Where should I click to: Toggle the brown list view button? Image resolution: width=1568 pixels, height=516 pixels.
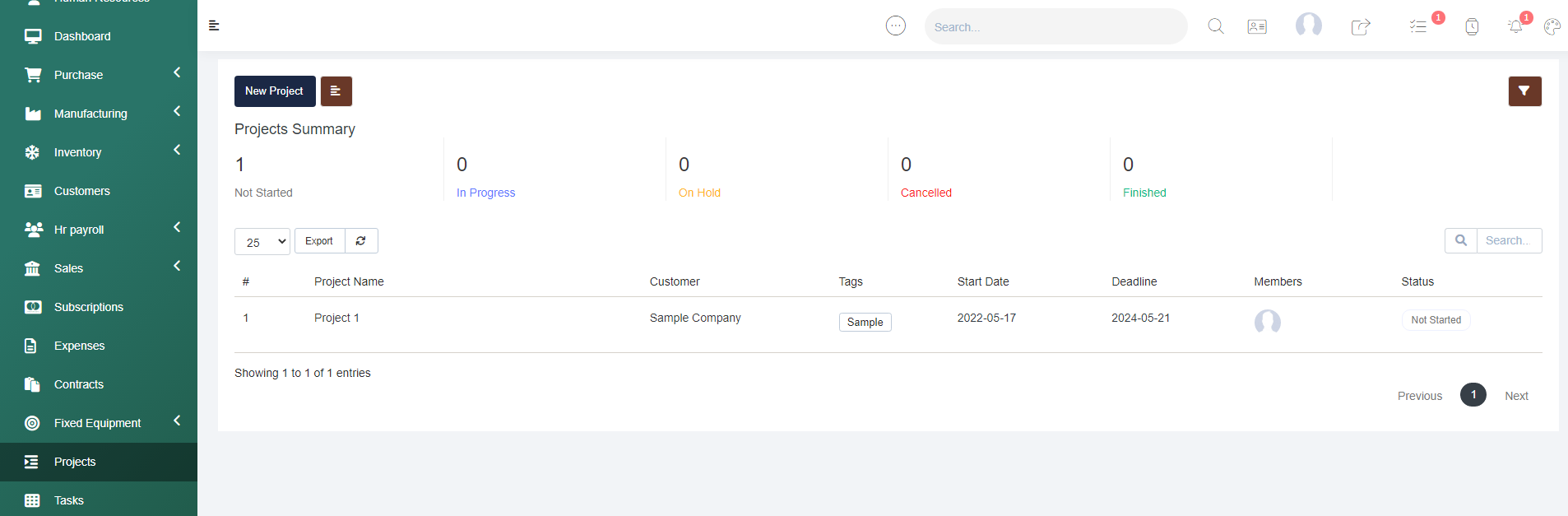(x=336, y=91)
